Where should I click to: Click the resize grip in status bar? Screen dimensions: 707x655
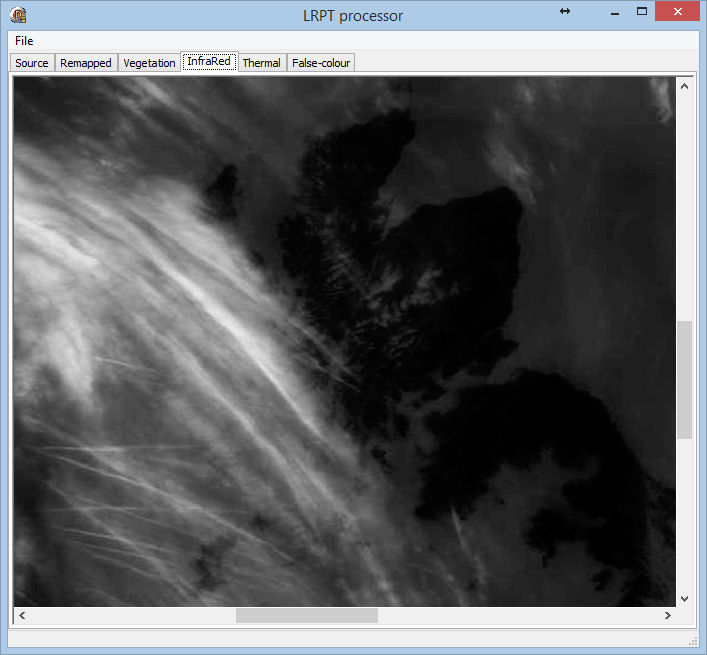coord(693,641)
